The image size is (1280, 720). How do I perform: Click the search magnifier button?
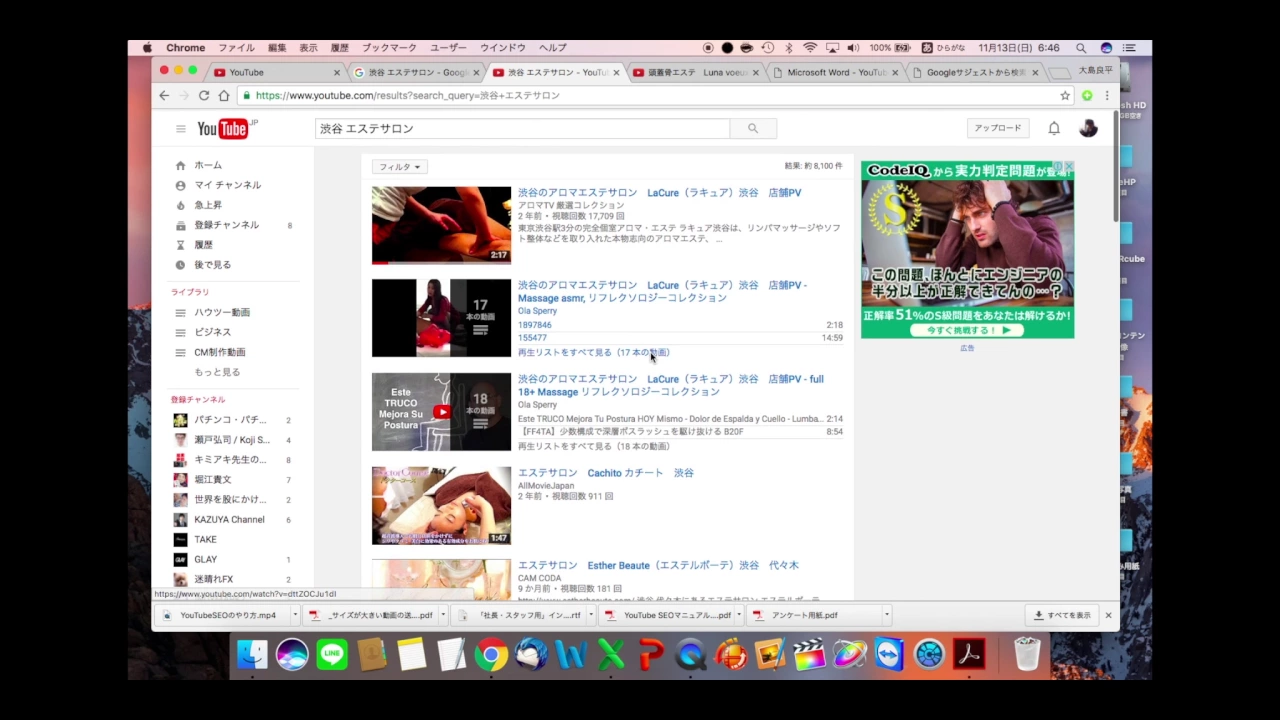[x=753, y=128]
